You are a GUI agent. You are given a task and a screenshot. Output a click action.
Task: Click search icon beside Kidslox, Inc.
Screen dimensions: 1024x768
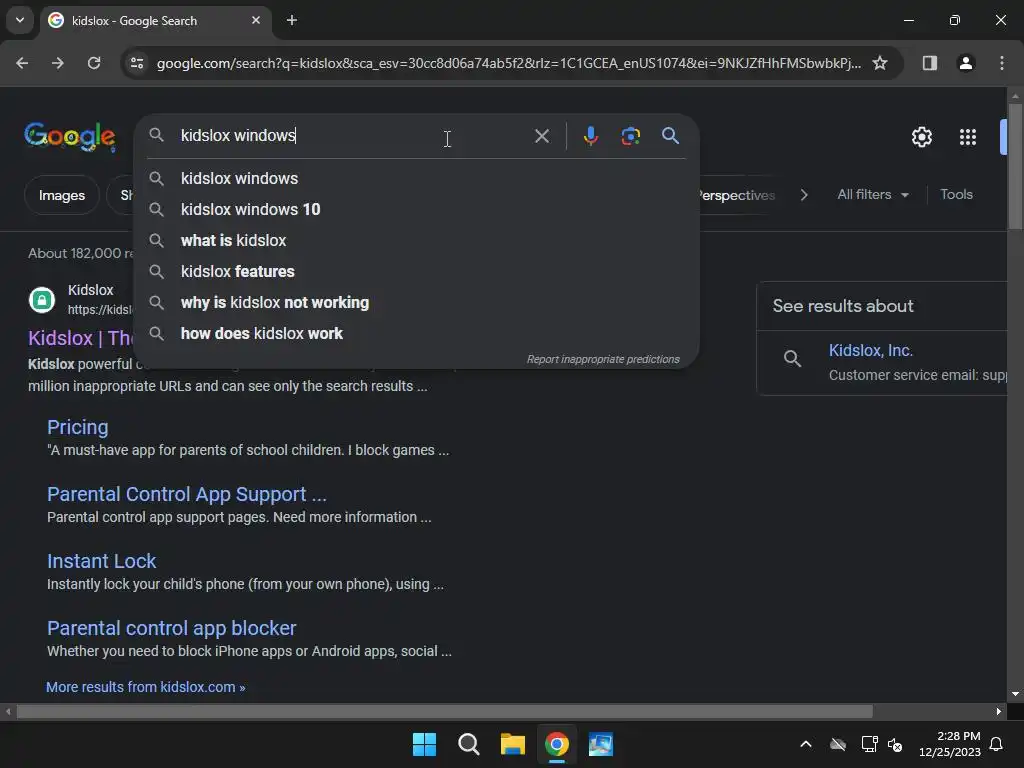point(792,359)
